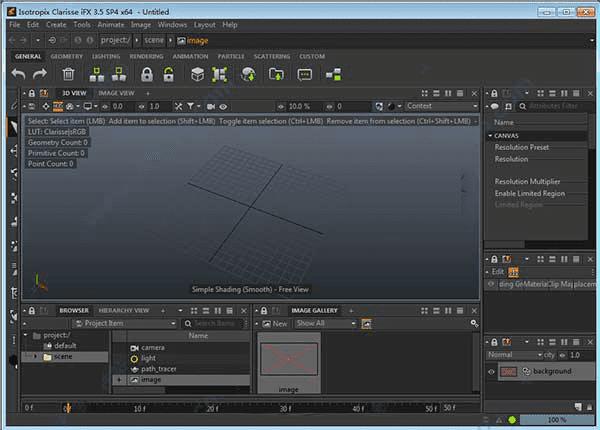Click the closed padlock lock icon
Viewport: 600px width, 430px height.
coord(146,74)
